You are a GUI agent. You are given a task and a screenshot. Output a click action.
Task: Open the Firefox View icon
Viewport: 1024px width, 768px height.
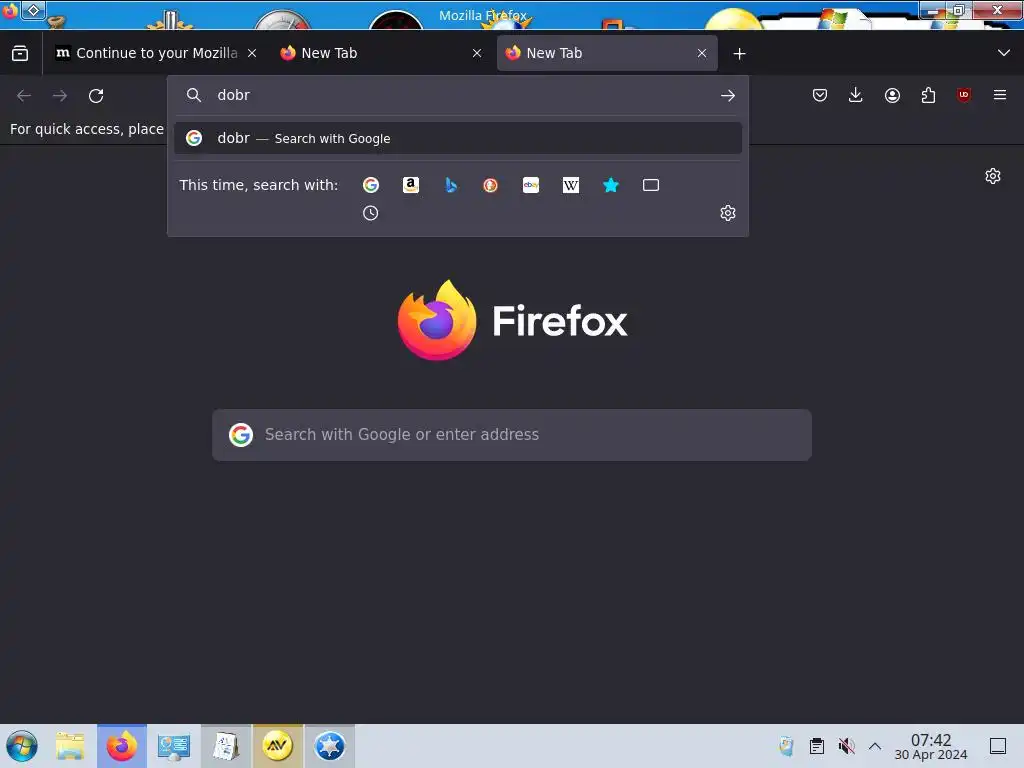[x=20, y=53]
